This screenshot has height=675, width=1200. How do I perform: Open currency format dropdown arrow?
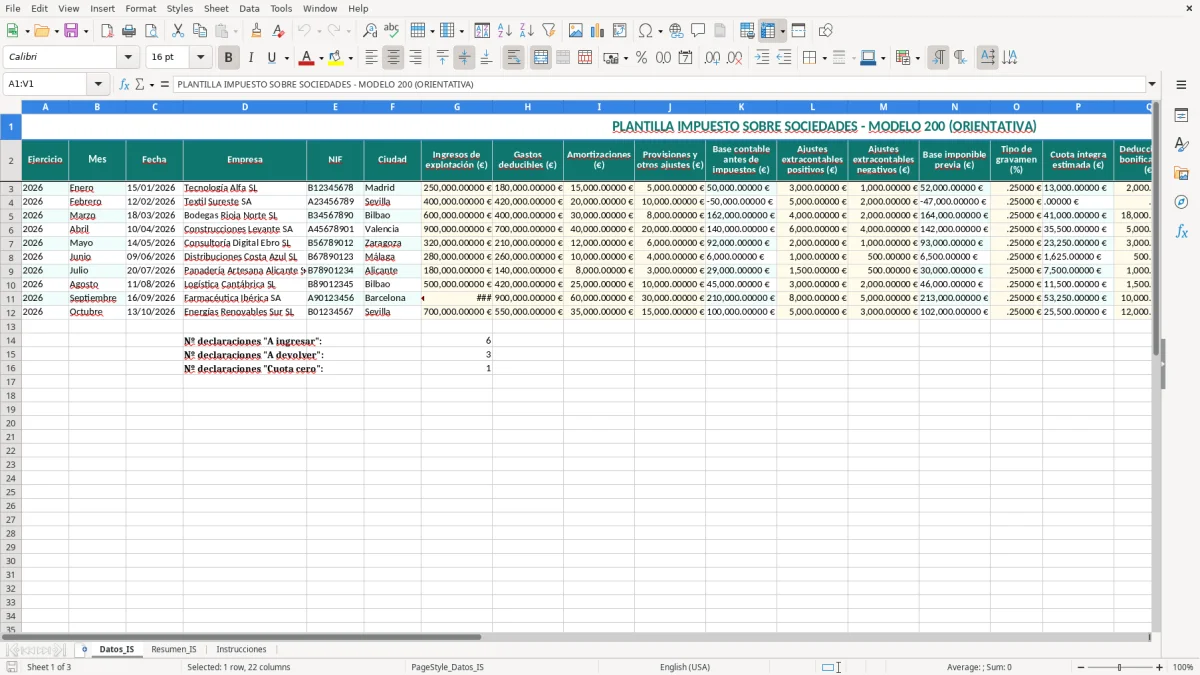pos(625,58)
